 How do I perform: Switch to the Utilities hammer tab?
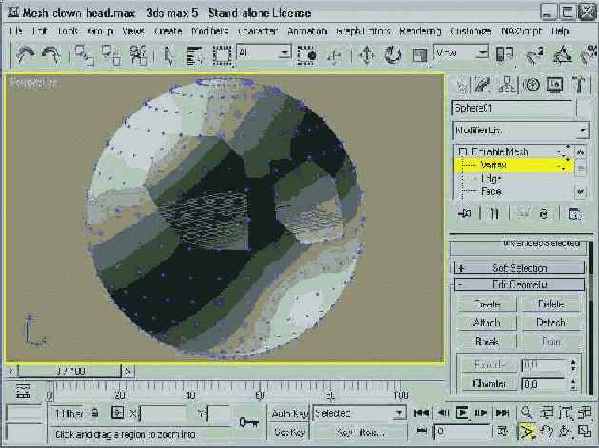click(579, 85)
